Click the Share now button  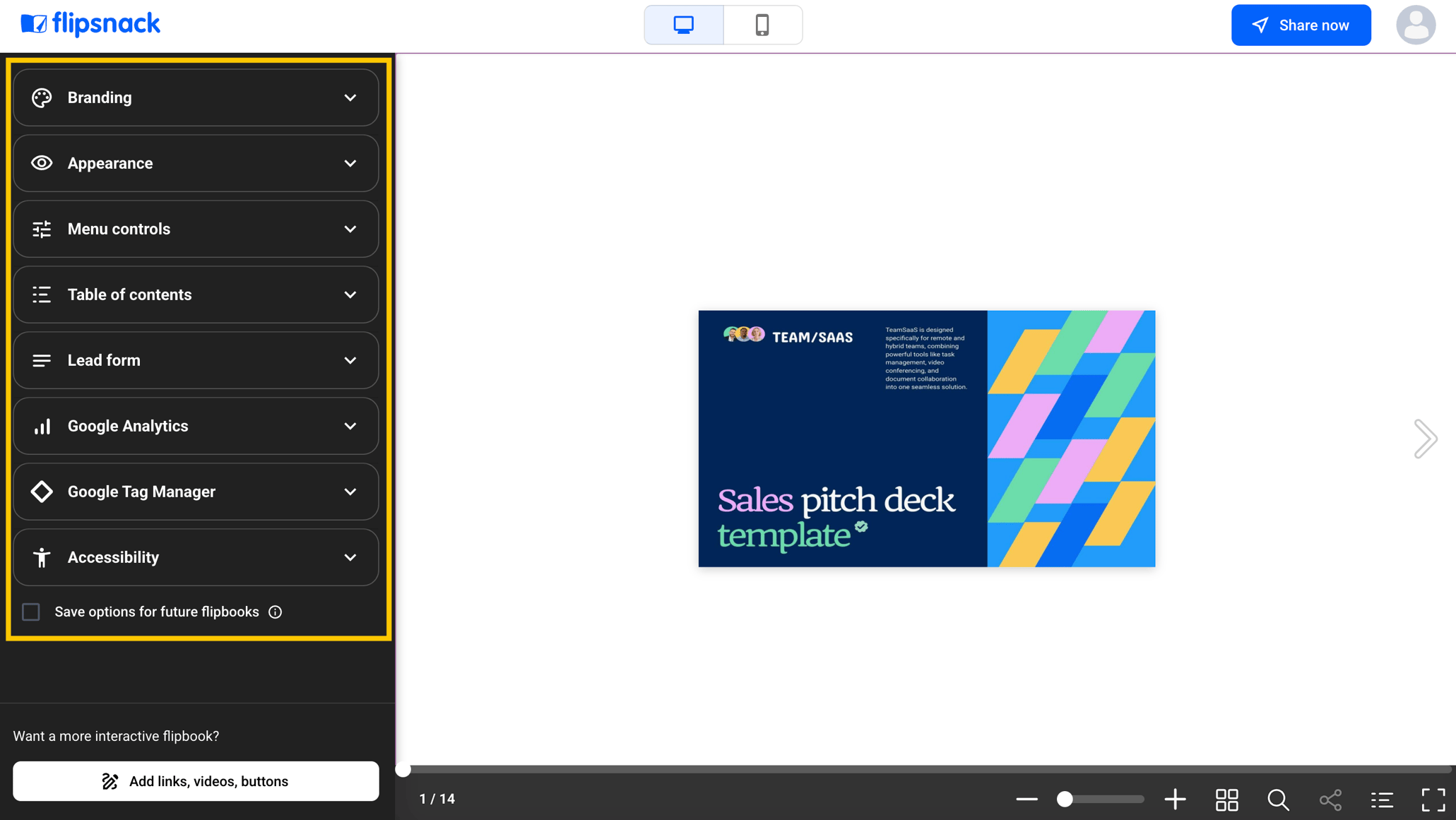[x=1301, y=25]
